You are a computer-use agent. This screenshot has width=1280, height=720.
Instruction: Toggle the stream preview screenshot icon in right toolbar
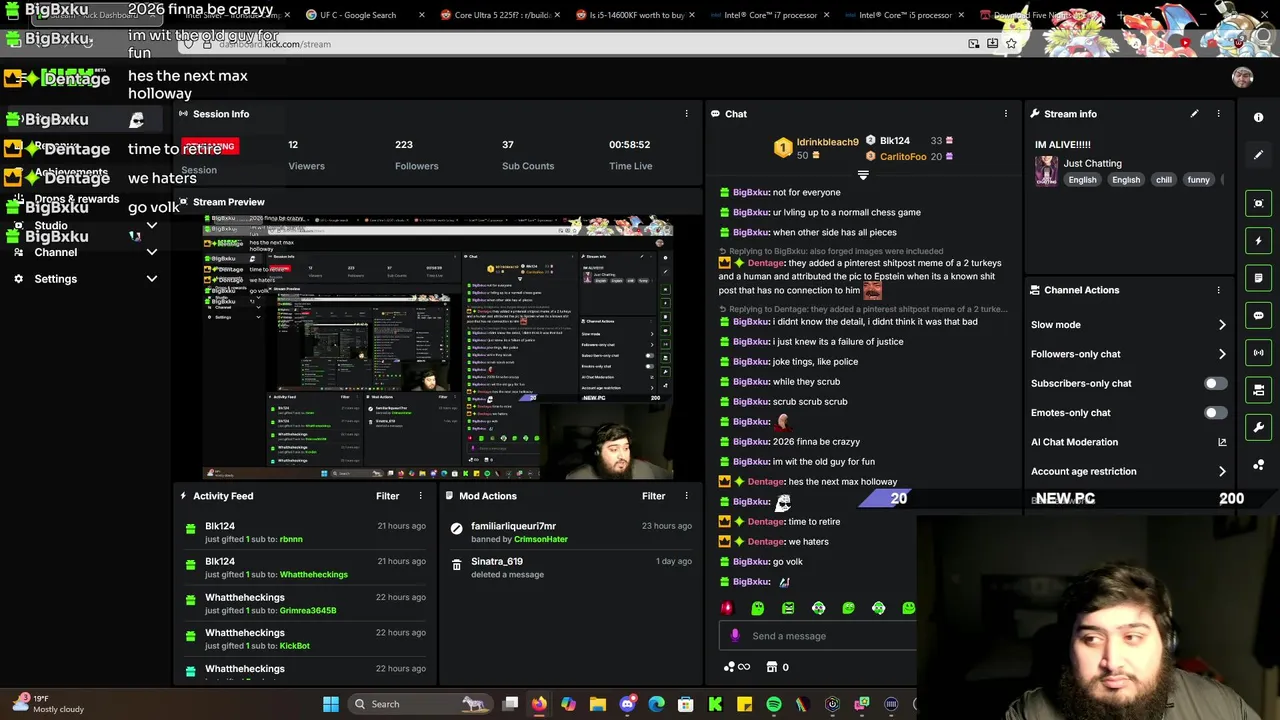[x=1258, y=203]
